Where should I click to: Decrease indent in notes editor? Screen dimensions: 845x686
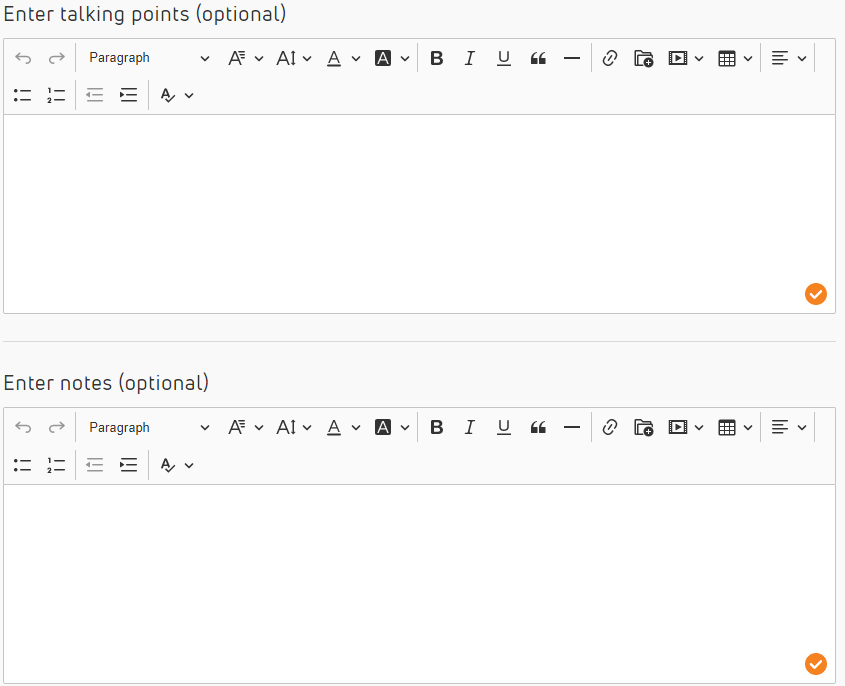[x=95, y=465]
